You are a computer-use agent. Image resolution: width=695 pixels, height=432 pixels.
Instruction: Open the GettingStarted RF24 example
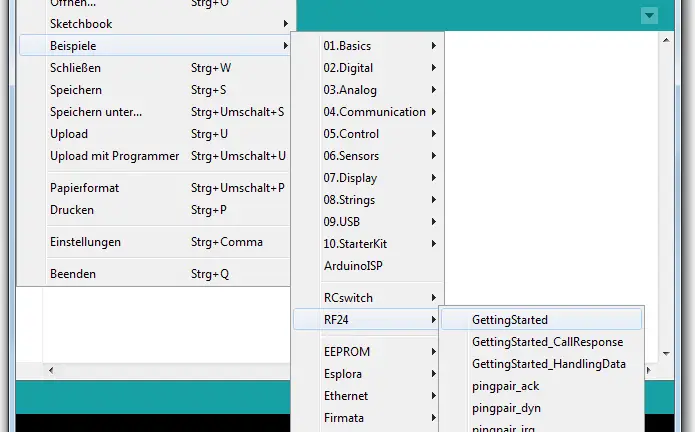coord(542,320)
